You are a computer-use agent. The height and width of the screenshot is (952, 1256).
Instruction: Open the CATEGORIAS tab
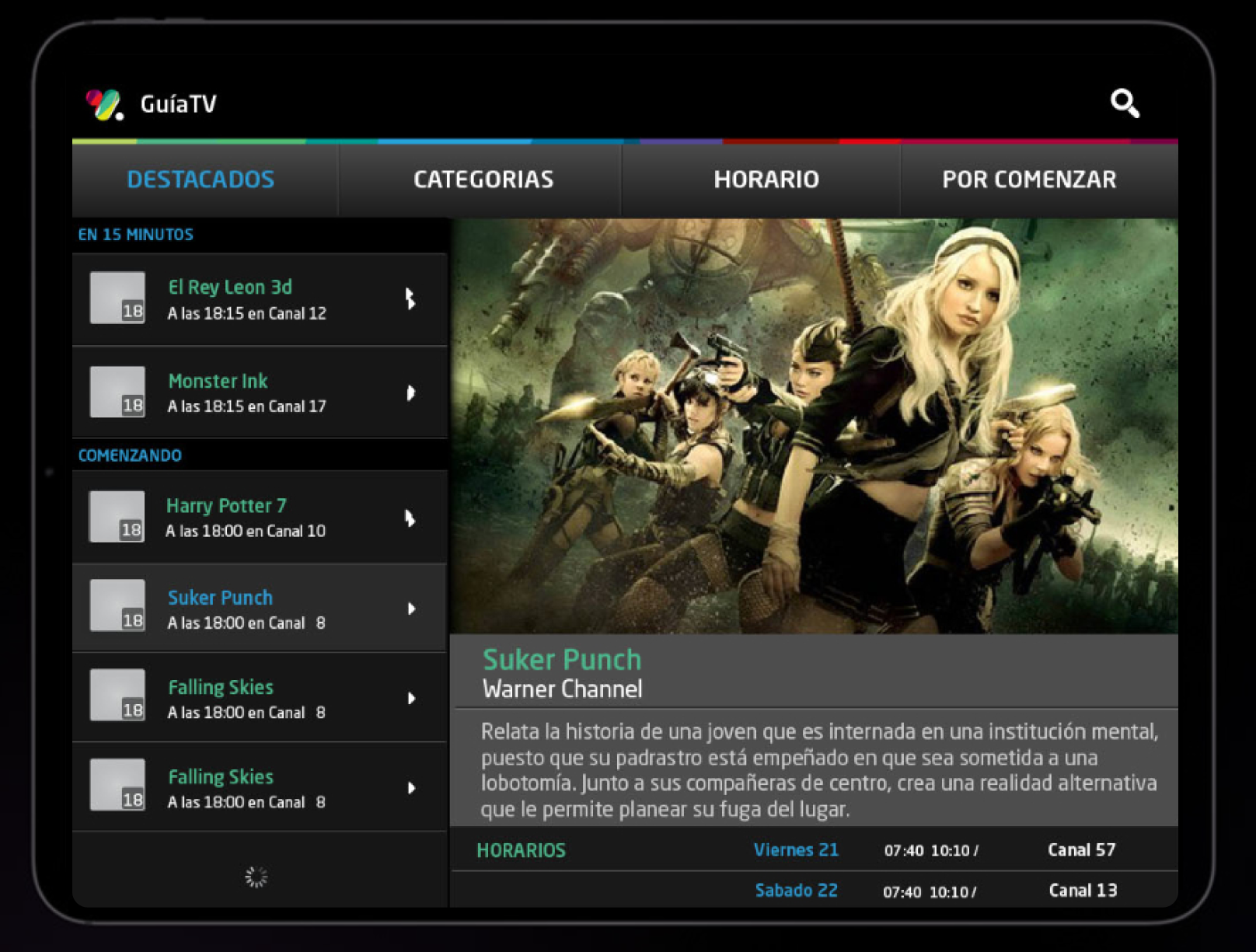tap(483, 180)
